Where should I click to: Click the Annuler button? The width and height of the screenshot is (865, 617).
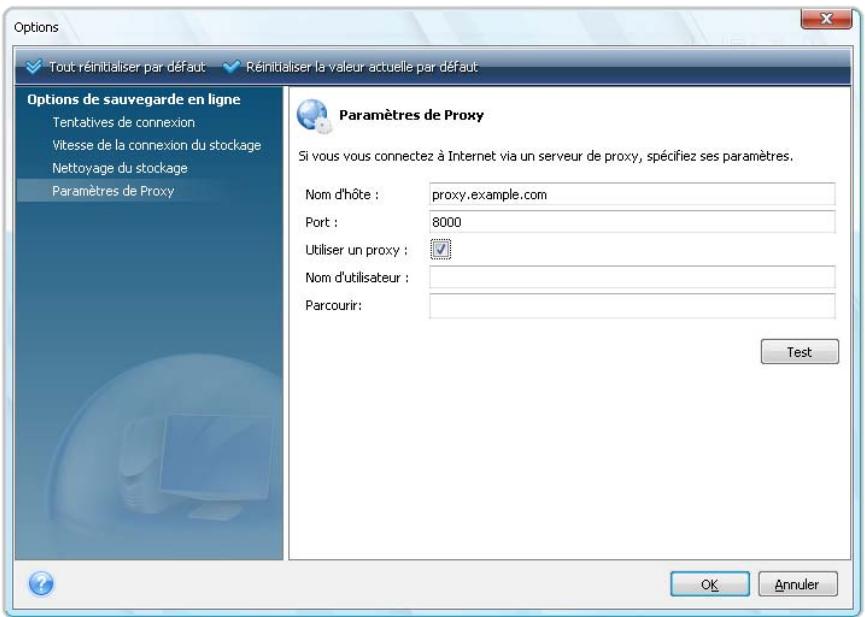point(798,584)
